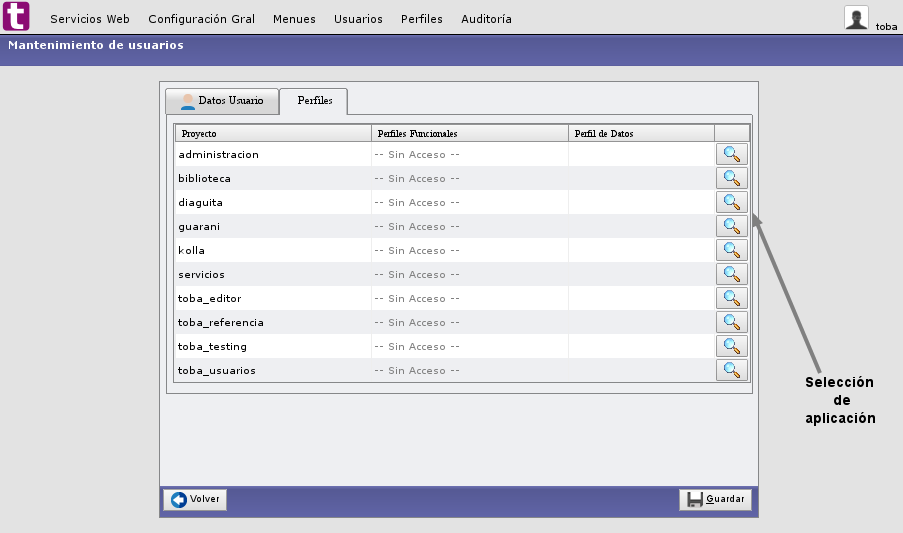This screenshot has height=533, width=903.
Task: Open the search icon next to diaguita
Action: 732,202
